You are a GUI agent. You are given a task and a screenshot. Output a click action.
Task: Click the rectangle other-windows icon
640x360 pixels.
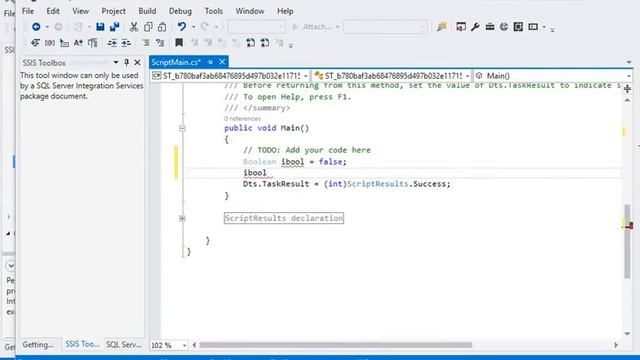(533, 27)
